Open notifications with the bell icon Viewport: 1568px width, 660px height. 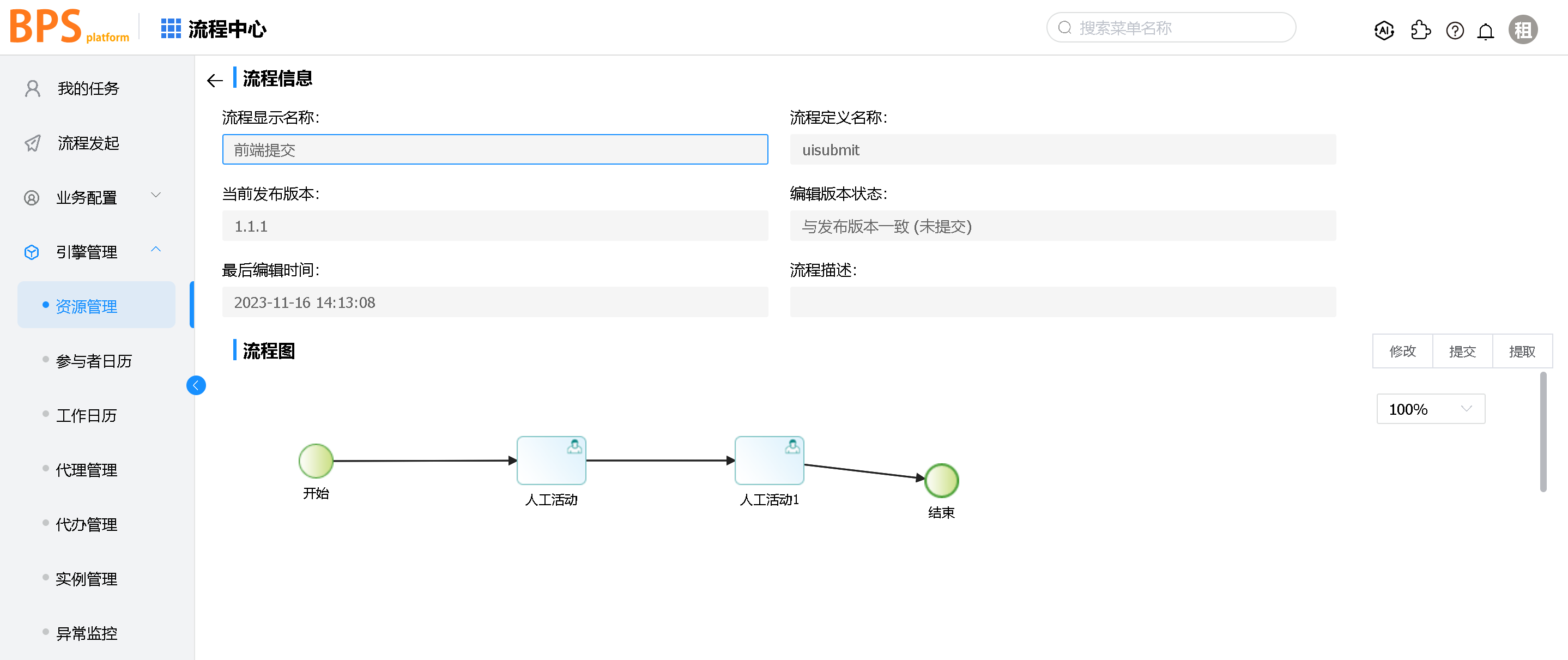tap(1485, 30)
